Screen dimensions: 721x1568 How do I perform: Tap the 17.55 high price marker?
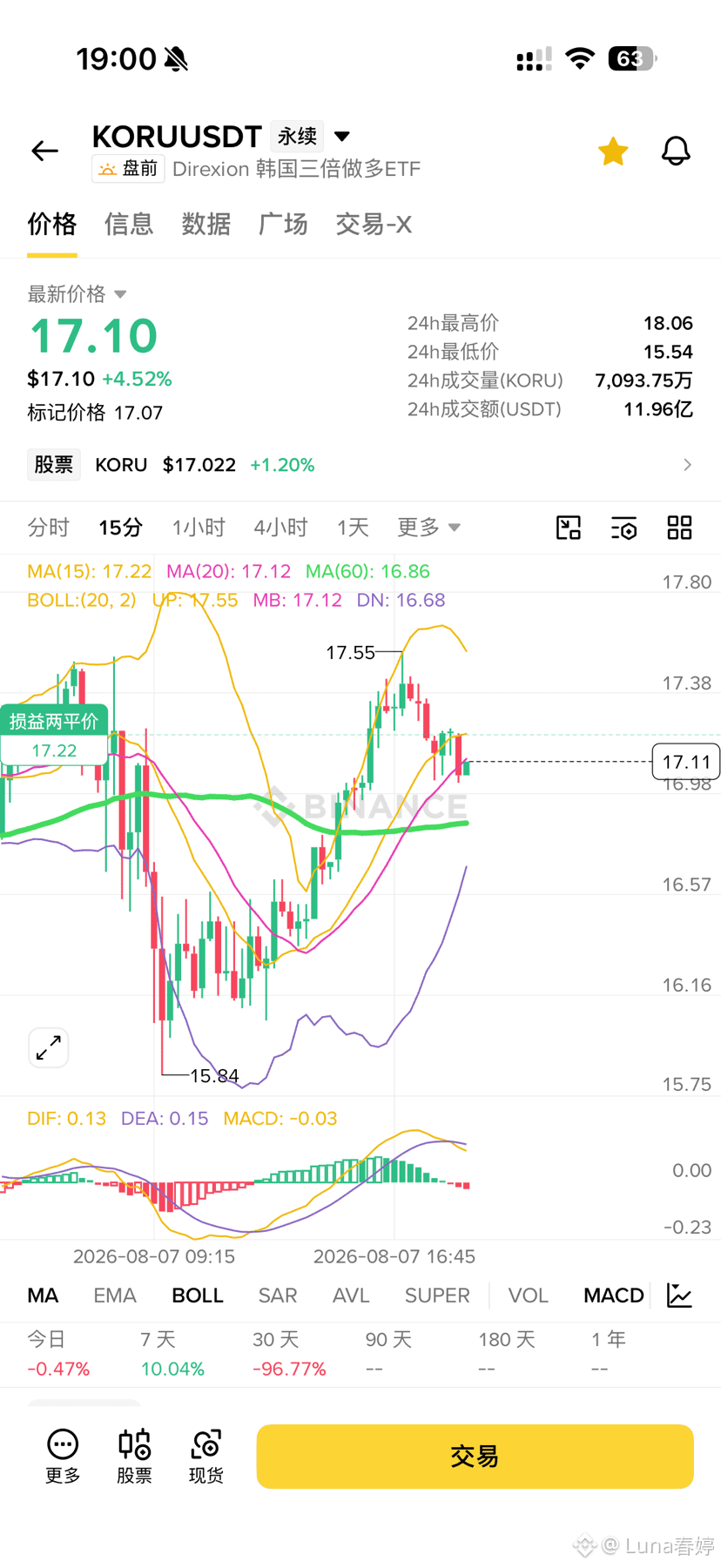[x=350, y=652]
